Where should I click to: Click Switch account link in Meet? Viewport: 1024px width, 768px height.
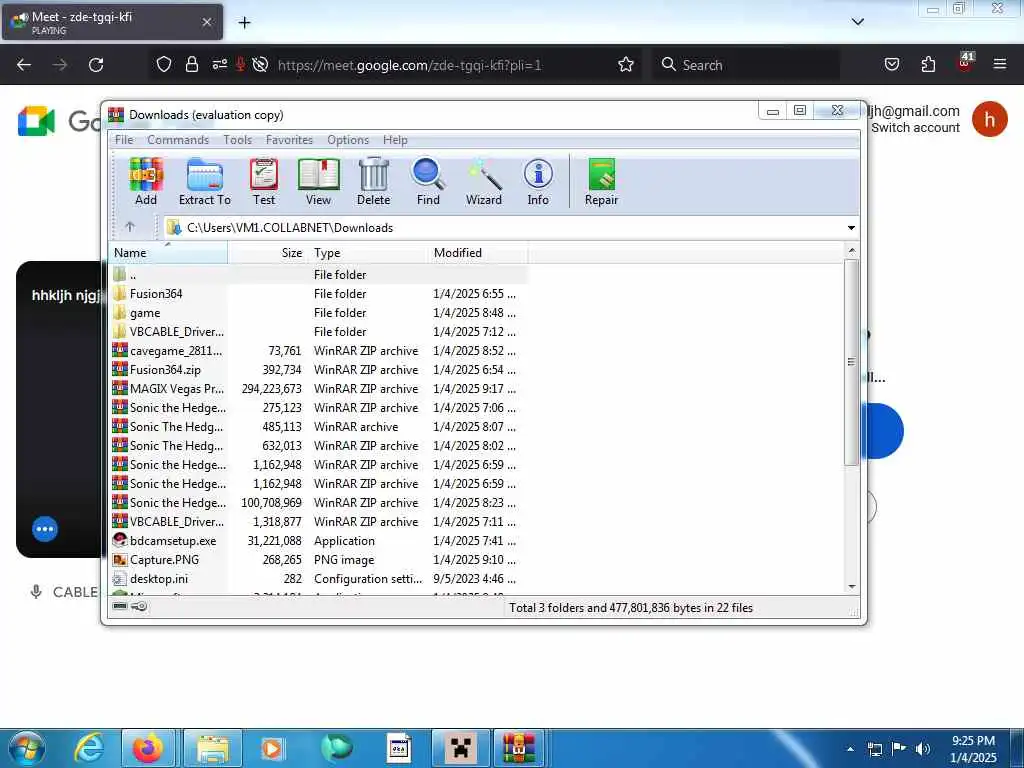click(x=915, y=128)
